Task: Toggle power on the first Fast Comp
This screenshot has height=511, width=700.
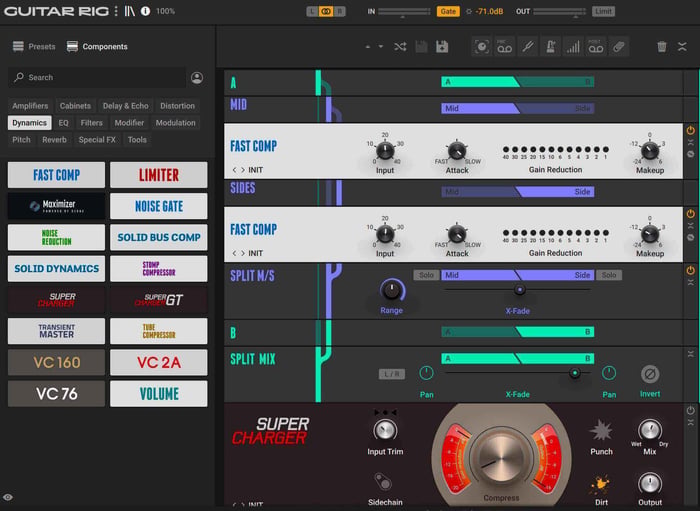Action: tap(691, 130)
